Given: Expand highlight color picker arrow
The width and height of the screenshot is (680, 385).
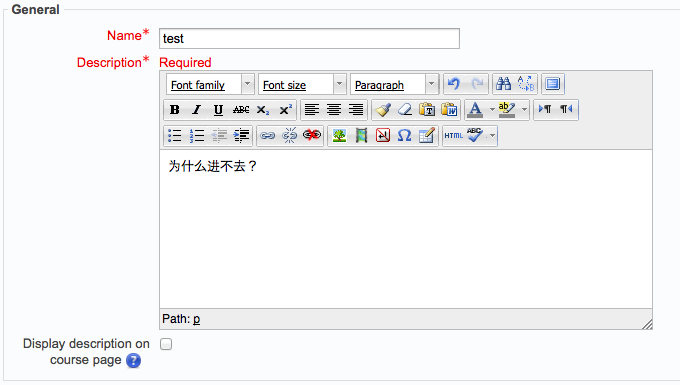Looking at the screenshot, I should (524, 110).
